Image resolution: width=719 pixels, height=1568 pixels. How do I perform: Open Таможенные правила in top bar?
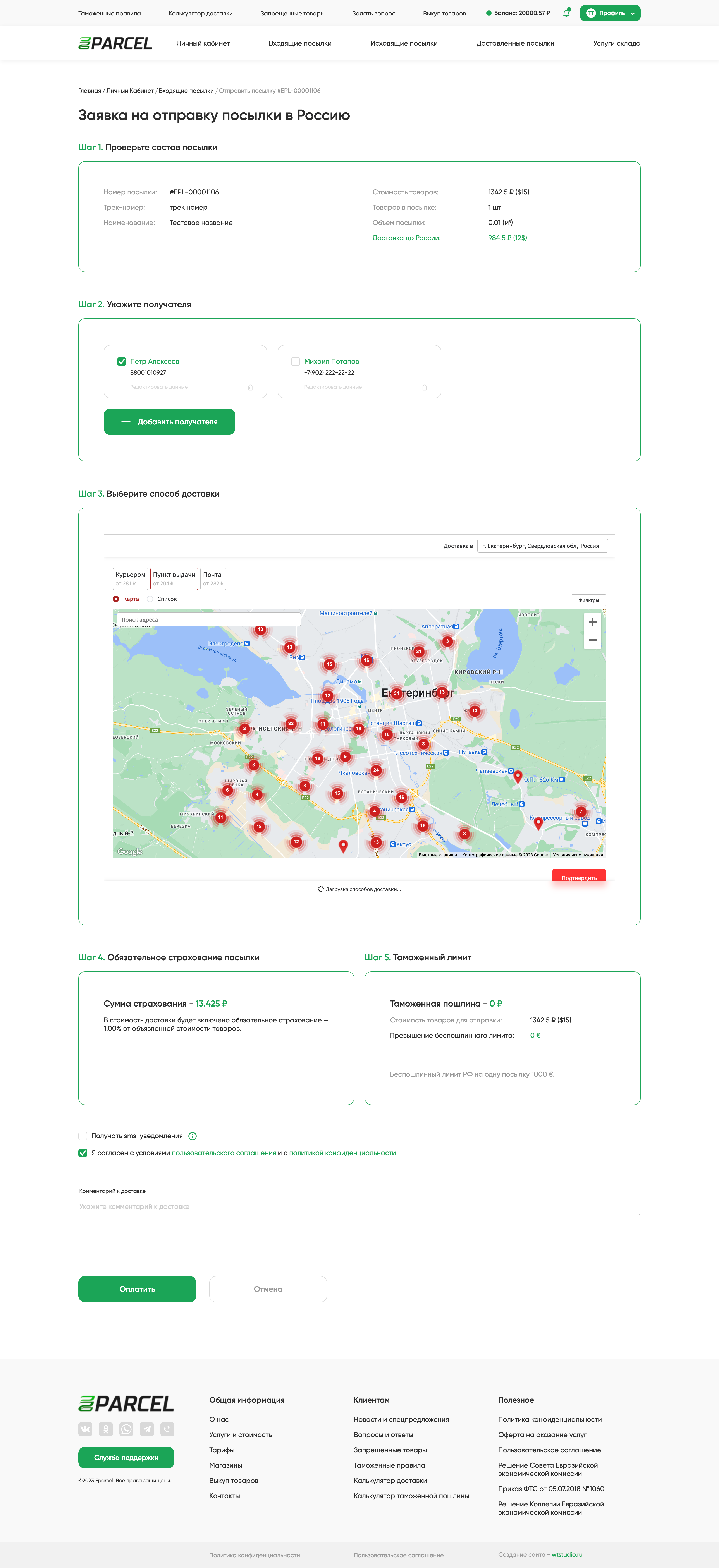pos(110,13)
